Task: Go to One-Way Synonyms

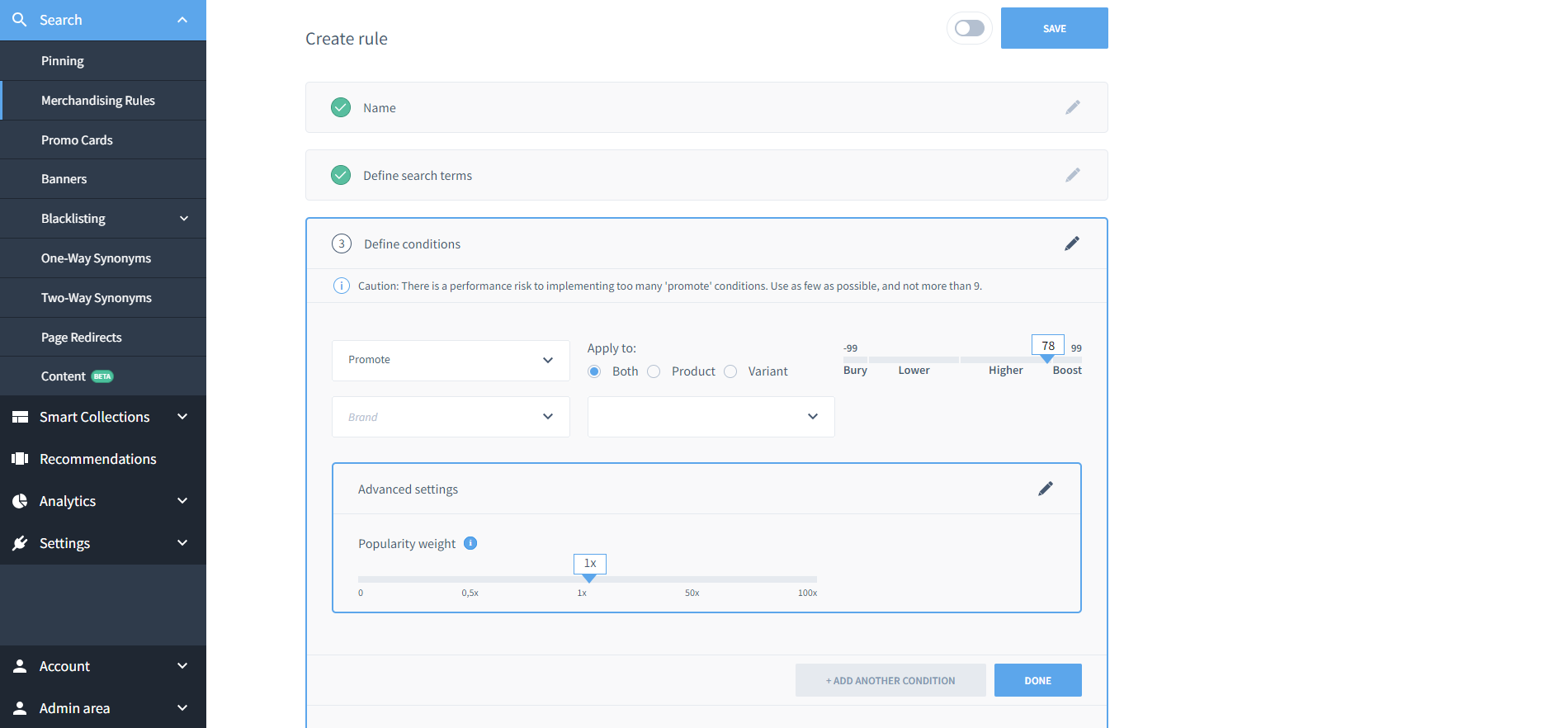Action: point(96,258)
